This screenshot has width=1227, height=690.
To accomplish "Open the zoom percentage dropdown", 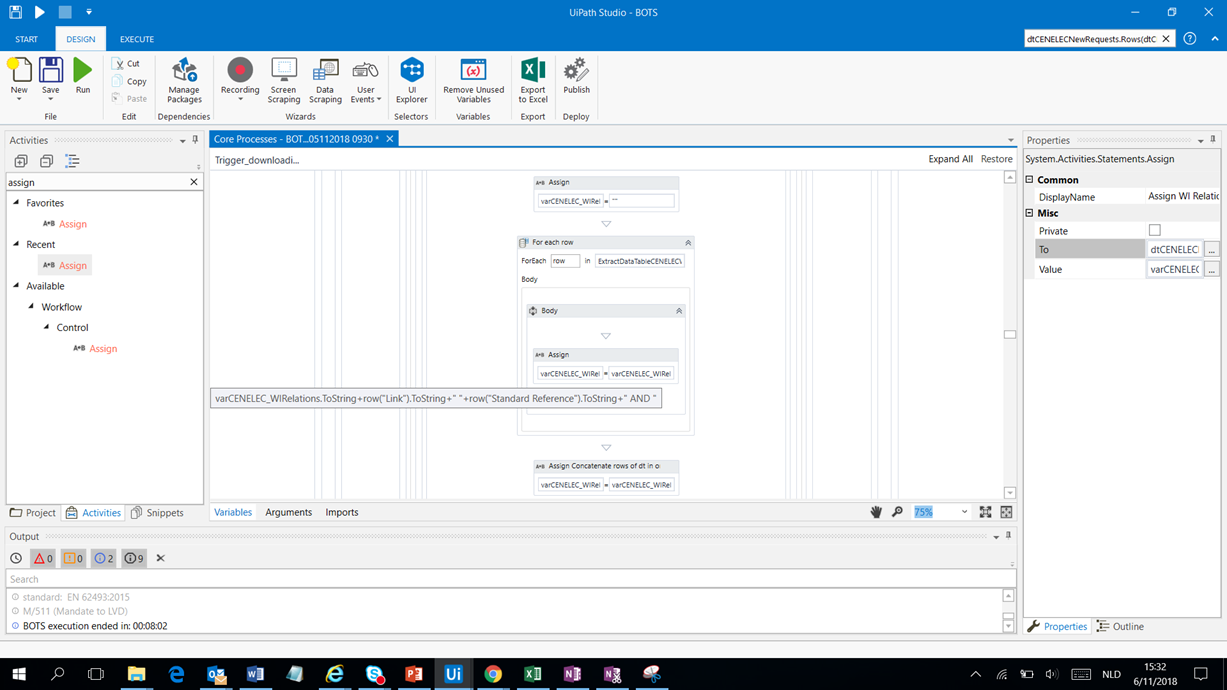I will coord(964,512).
